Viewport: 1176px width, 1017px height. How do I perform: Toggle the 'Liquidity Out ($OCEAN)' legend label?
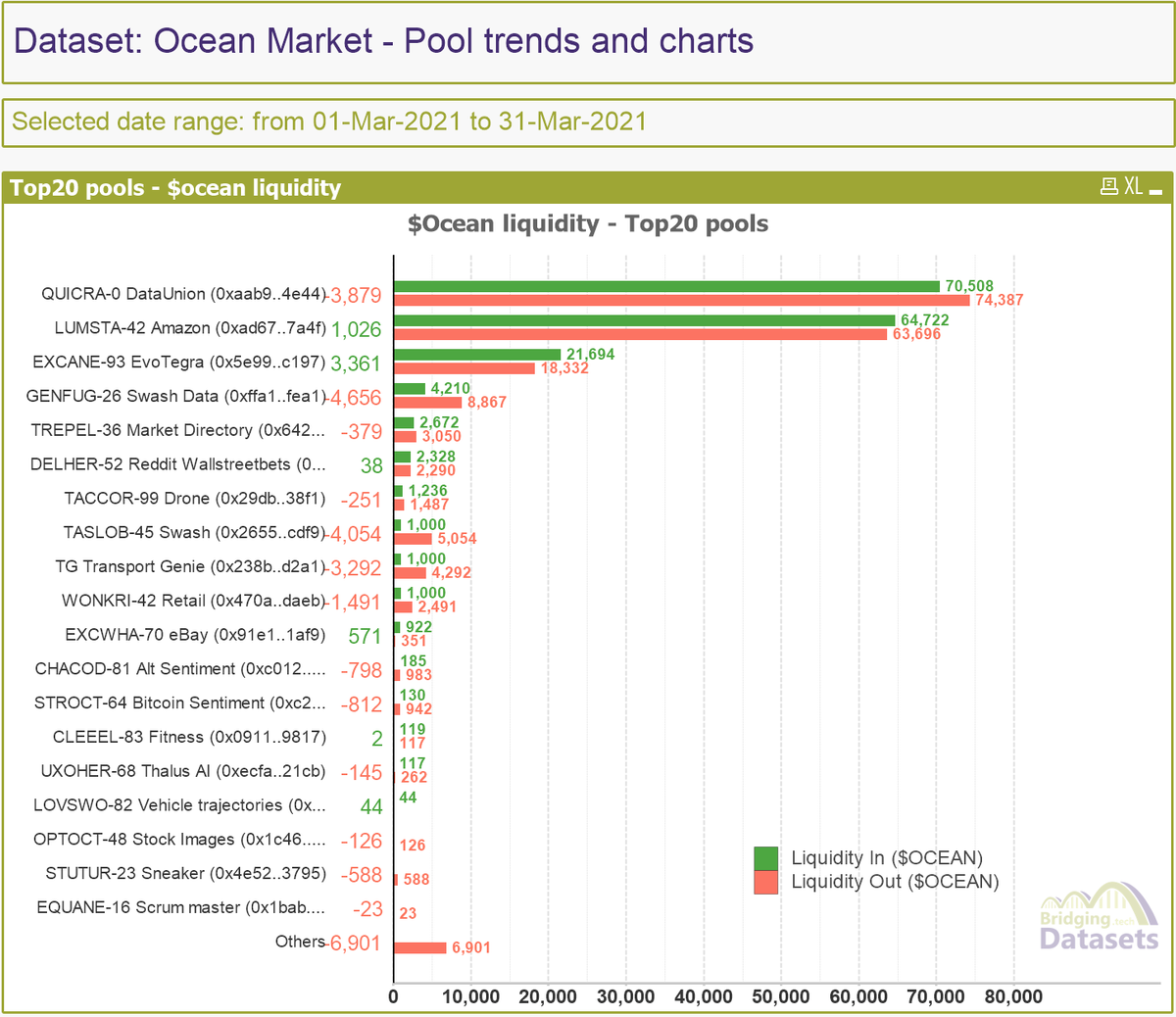pyautogui.click(x=895, y=882)
